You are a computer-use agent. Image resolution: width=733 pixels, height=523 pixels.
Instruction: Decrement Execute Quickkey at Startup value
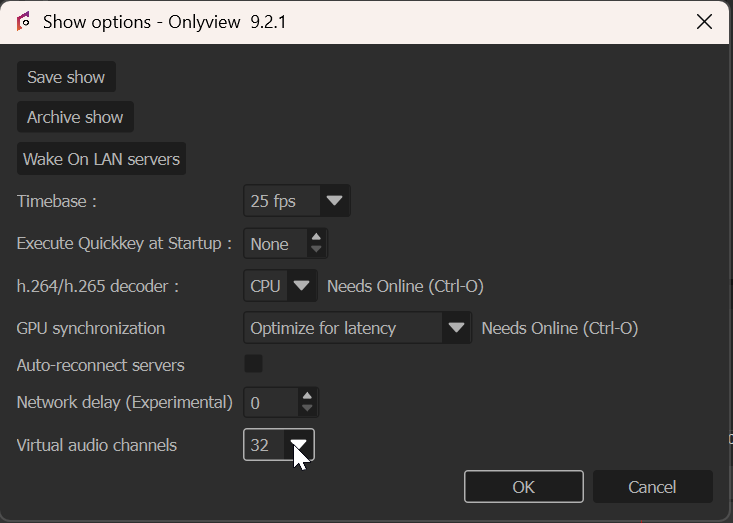tap(316, 250)
